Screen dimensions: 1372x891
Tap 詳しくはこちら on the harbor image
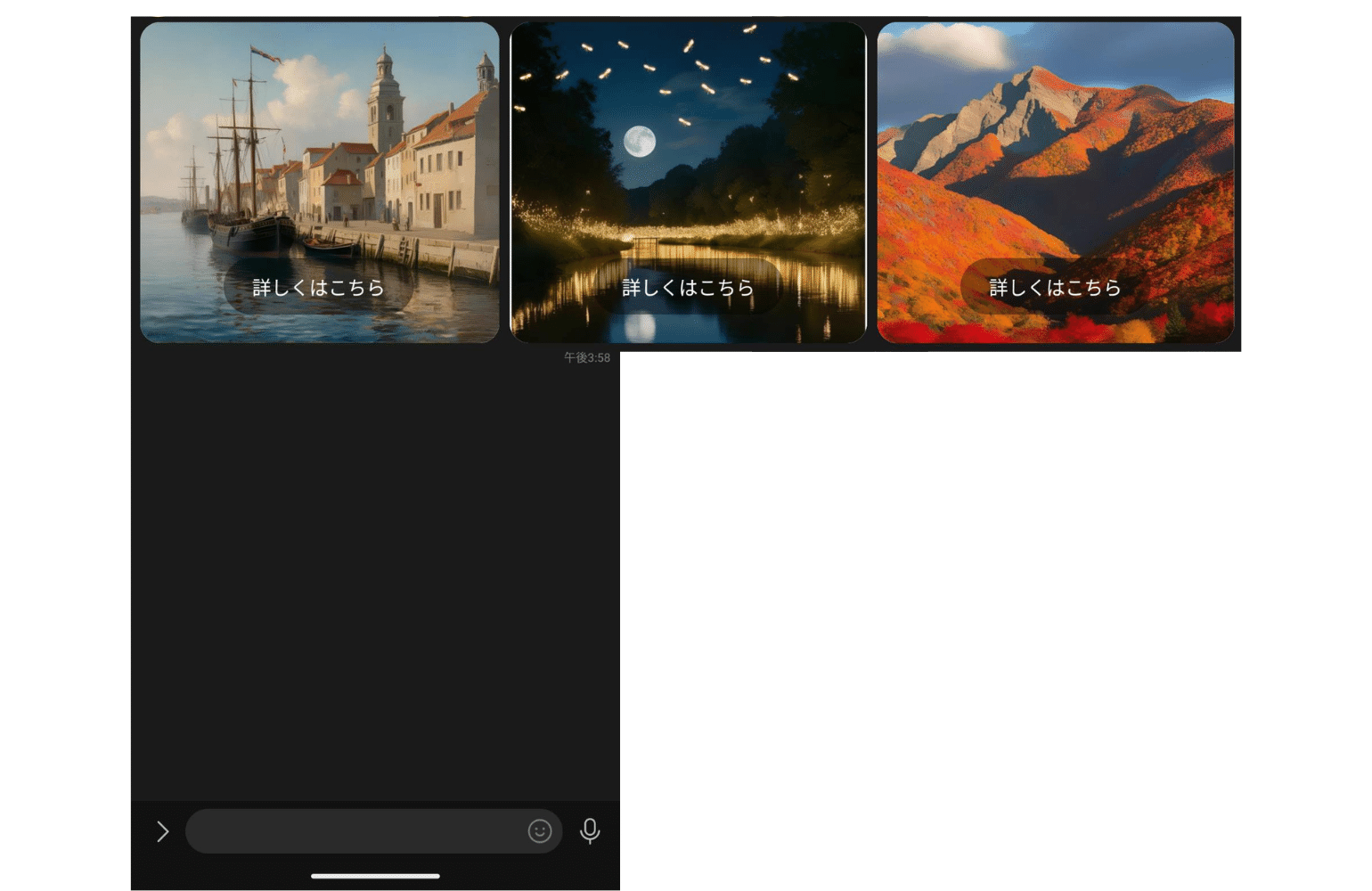pos(319,288)
